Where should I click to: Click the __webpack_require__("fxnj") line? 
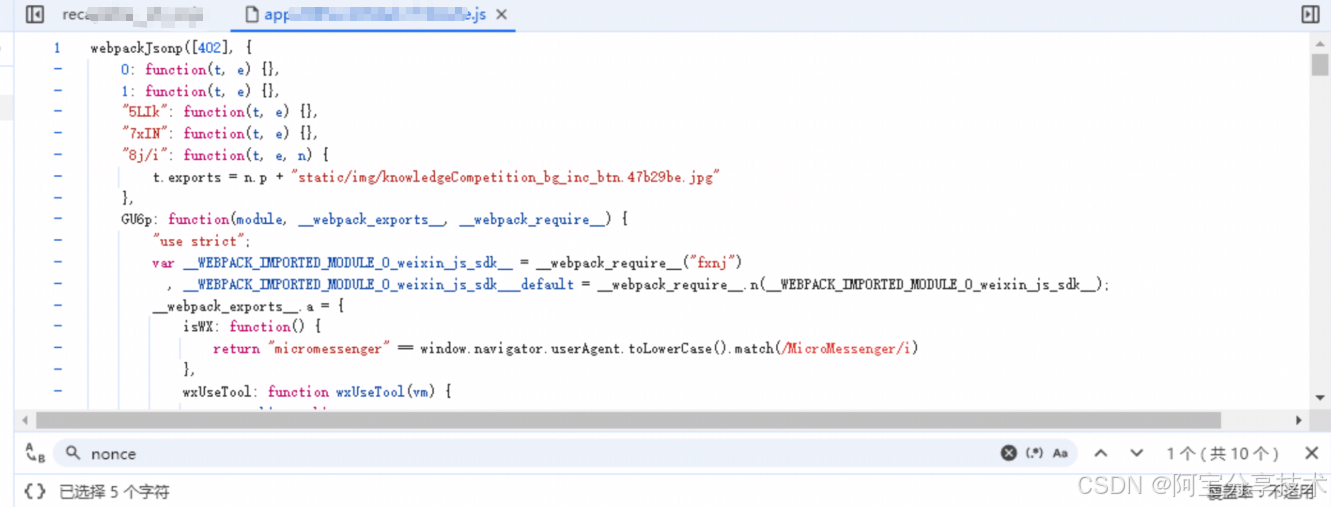pyautogui.click(x=446, y=263)
